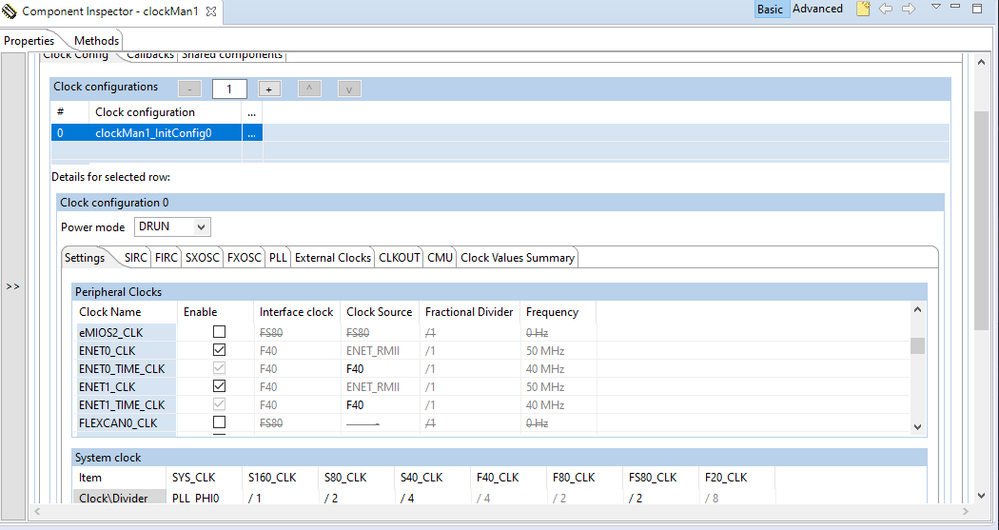
Task: Open the CLKOUT tab
Action: point(399,258)
